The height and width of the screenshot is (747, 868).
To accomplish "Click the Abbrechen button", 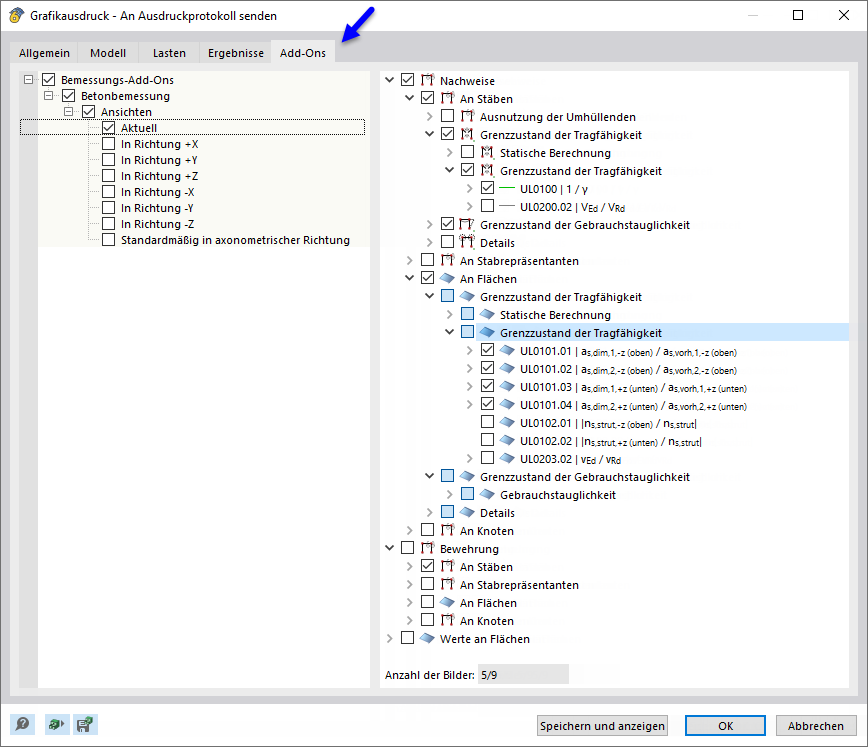I will click(x=816, y=725).
